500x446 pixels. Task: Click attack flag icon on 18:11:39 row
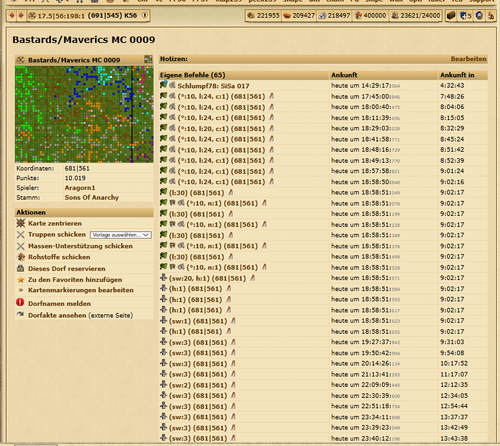coord(163,117)
